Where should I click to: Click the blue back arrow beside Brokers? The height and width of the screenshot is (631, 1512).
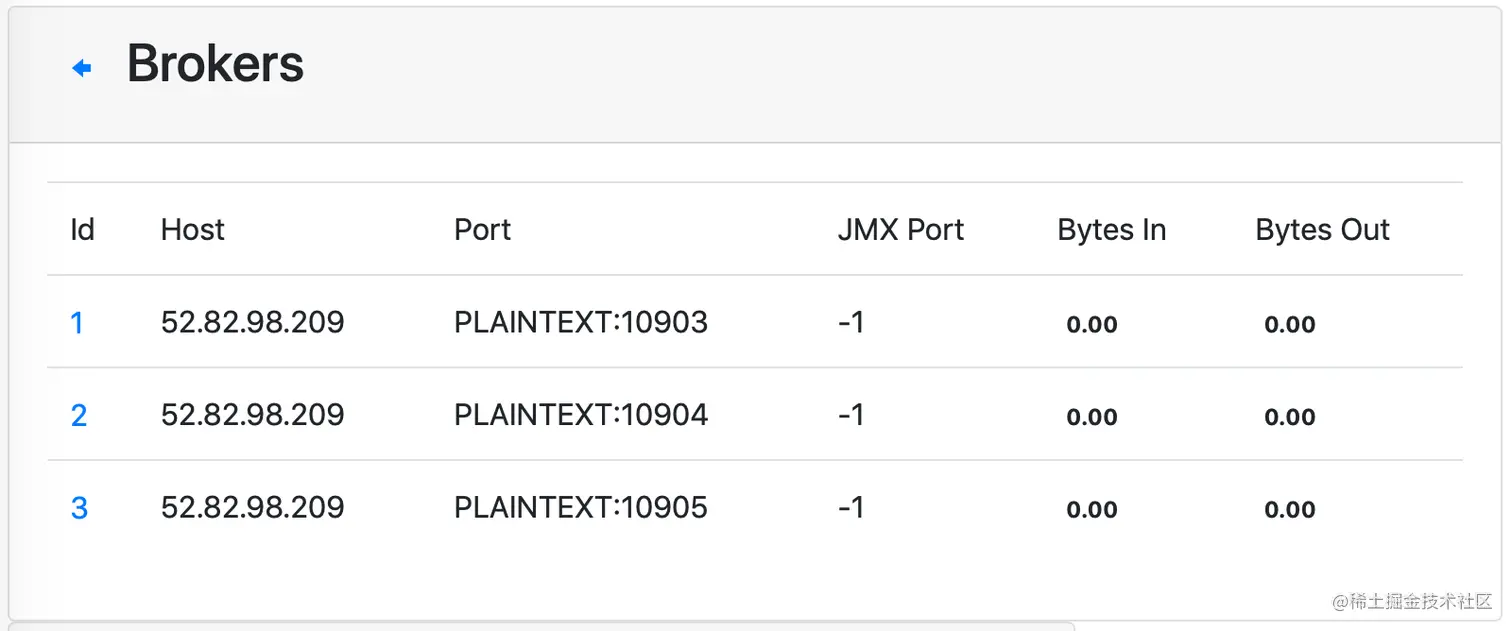pyautogui.click(x=82, y=68)
